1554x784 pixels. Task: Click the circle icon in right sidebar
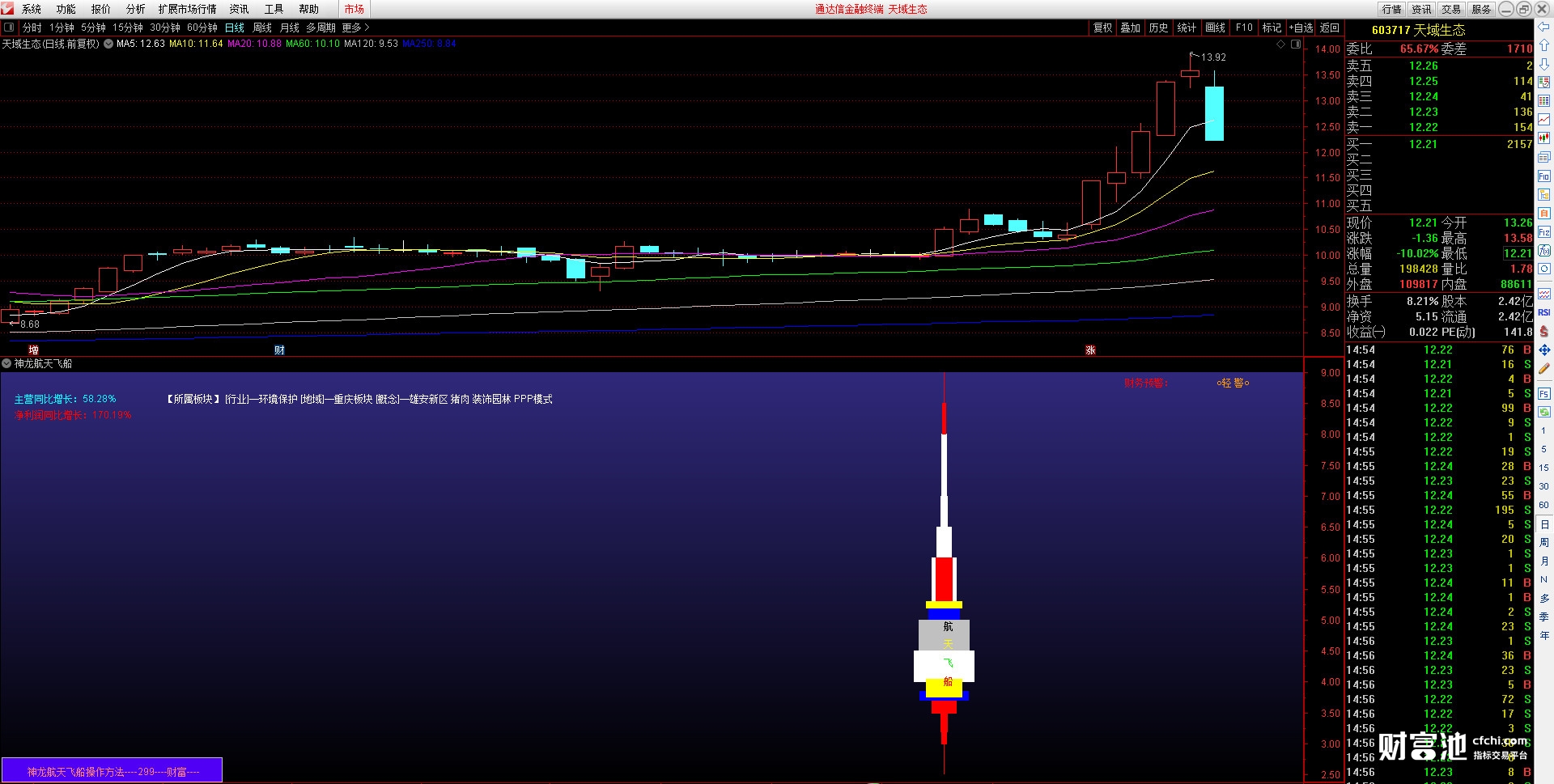click(x=1544, y=269)
